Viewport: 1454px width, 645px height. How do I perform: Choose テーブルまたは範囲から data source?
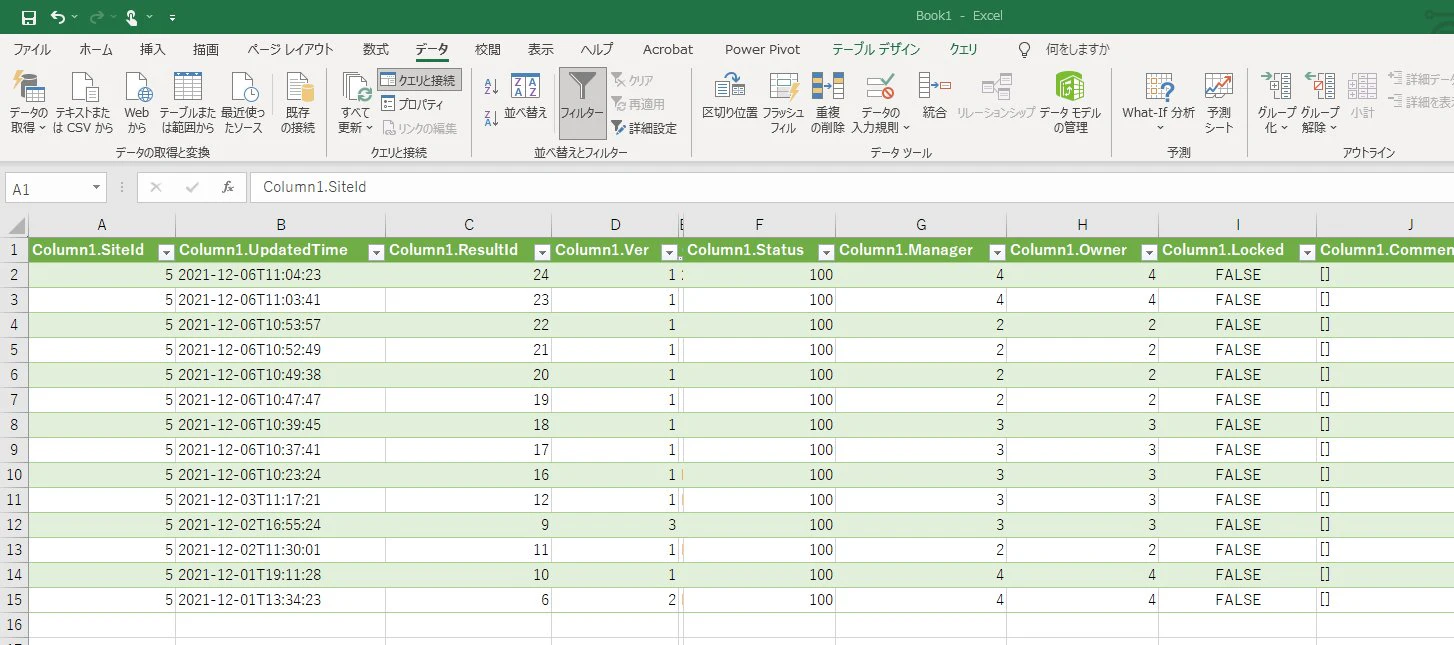(x=187, y=103)
